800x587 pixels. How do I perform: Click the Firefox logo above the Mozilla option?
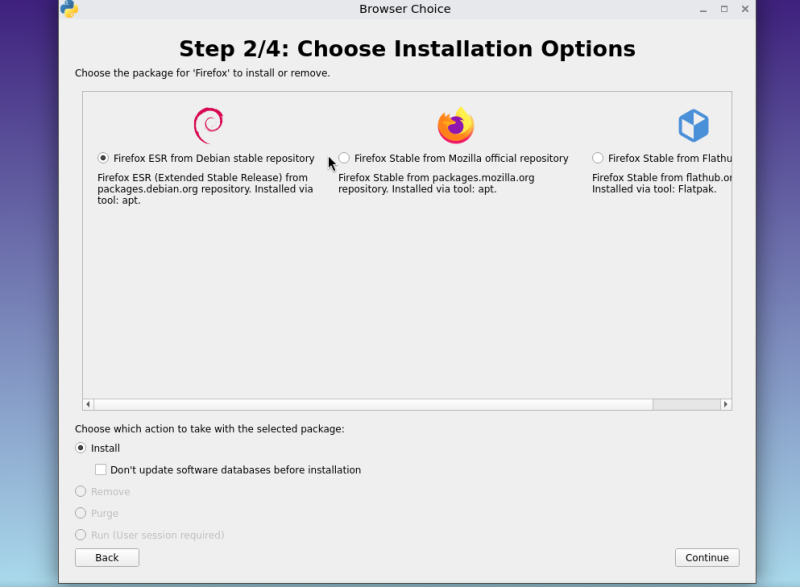pos(456,122)
